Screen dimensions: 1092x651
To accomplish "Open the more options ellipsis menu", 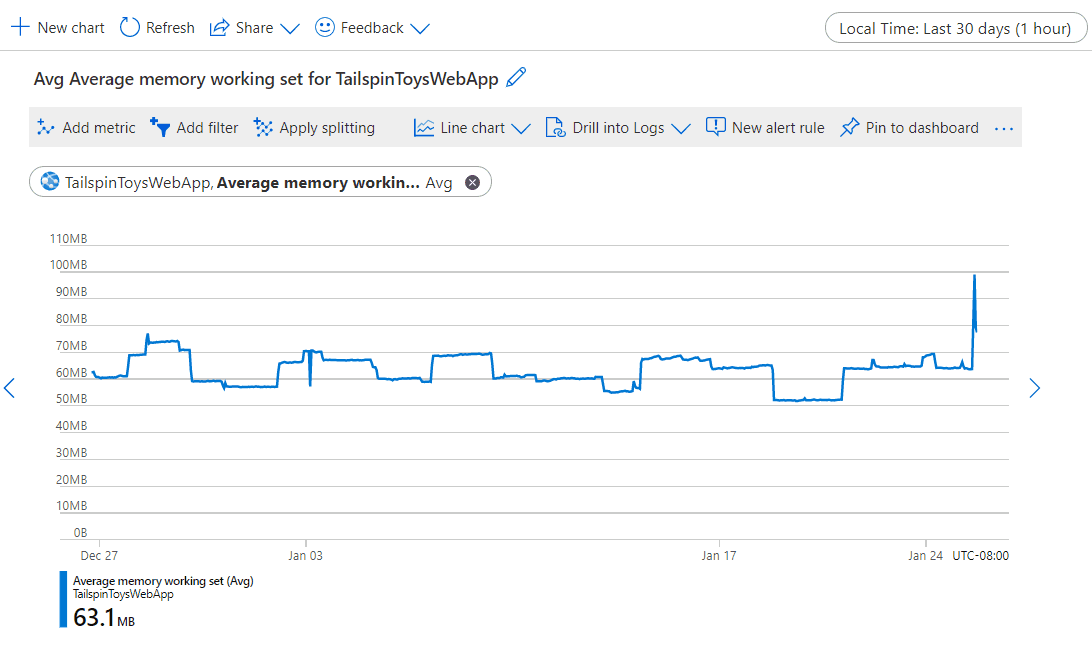I will click(1004, 128).
